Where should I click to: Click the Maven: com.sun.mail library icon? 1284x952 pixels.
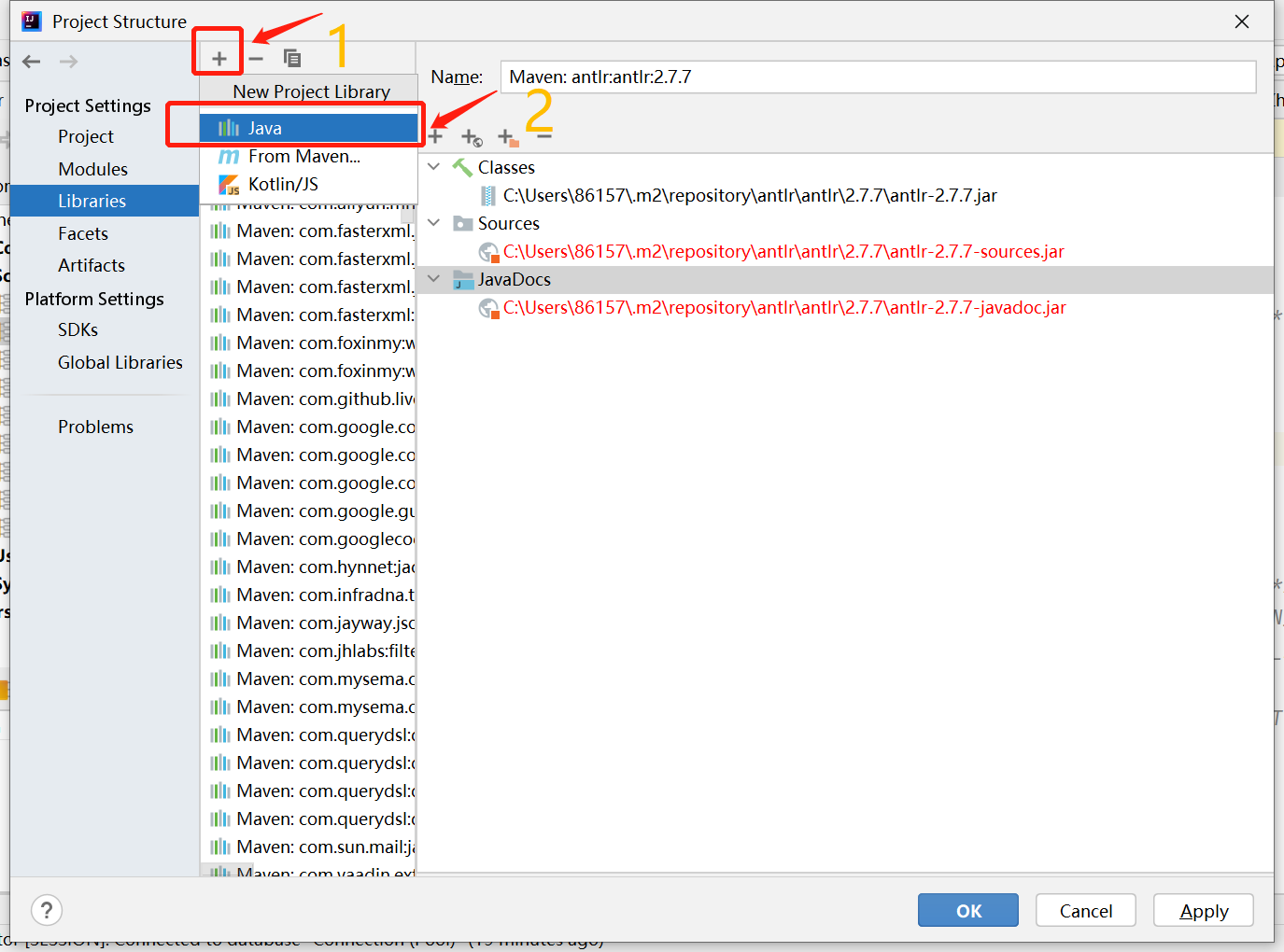coord(220,847)
